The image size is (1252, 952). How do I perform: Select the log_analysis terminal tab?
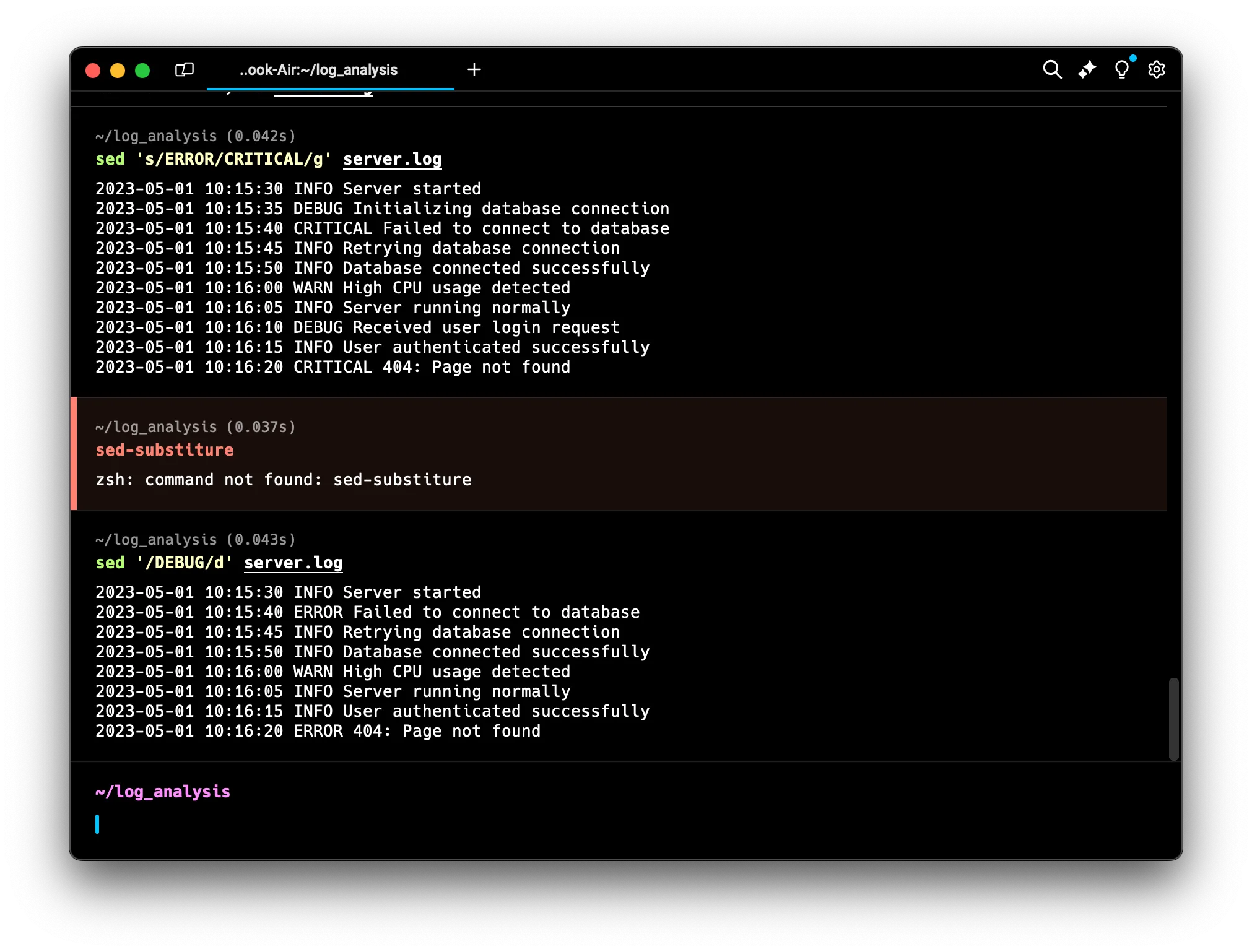[319, 70]
